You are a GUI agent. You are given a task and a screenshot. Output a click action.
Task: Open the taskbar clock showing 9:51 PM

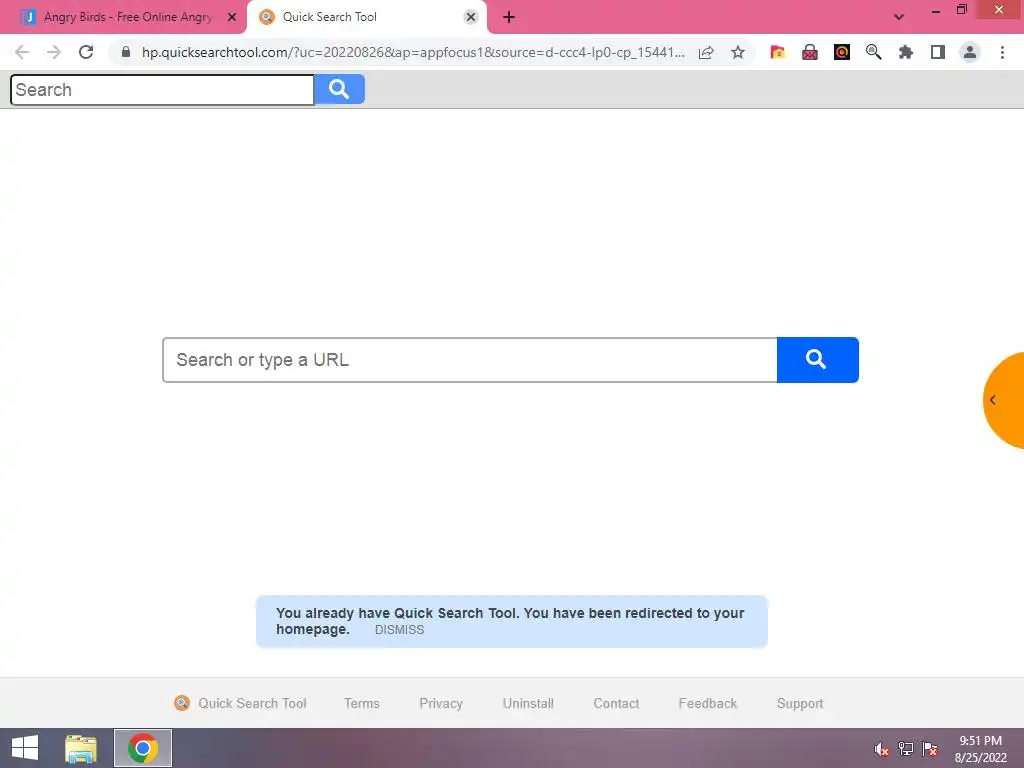(980, 748)
